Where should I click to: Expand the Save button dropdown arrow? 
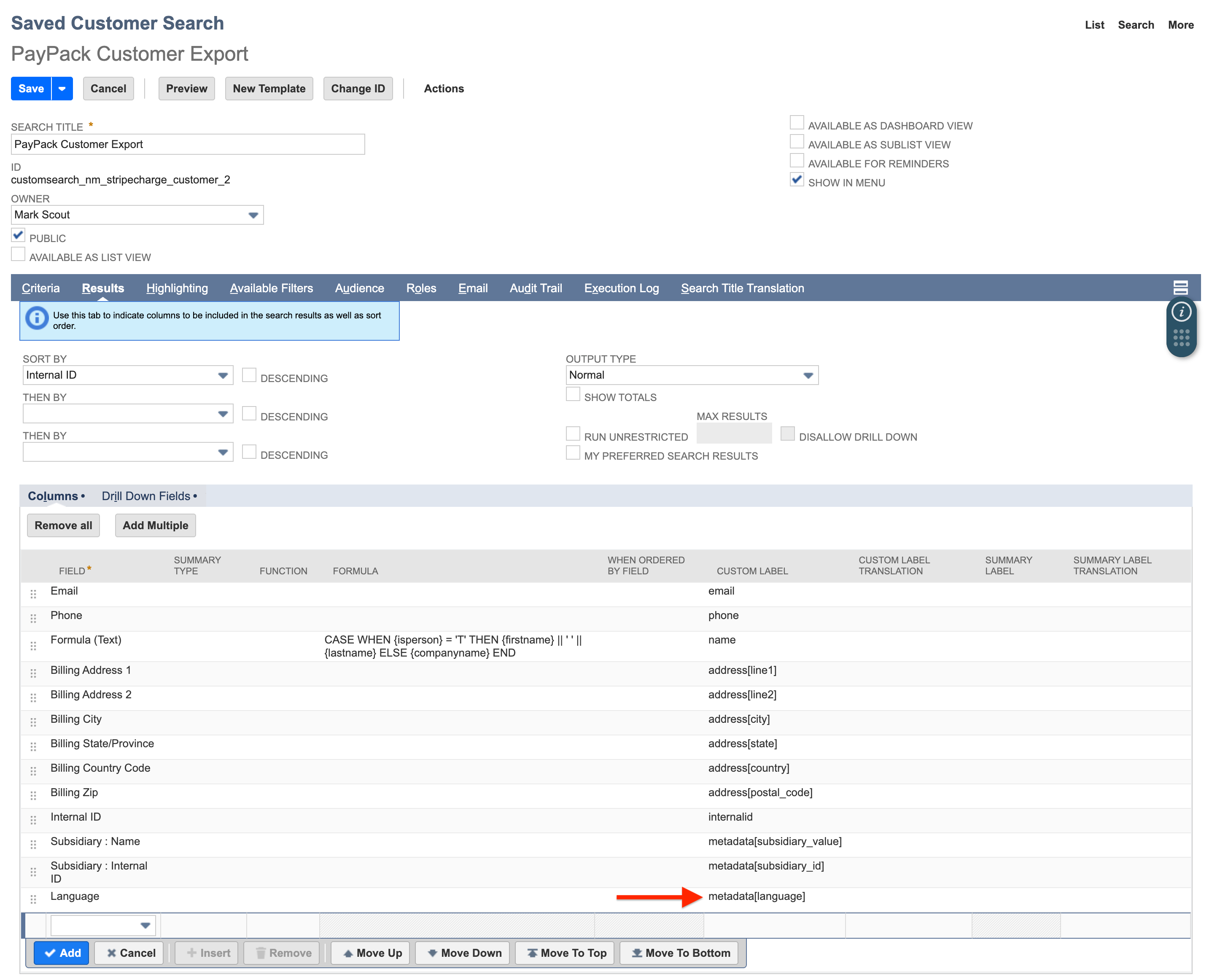[62, 88]
